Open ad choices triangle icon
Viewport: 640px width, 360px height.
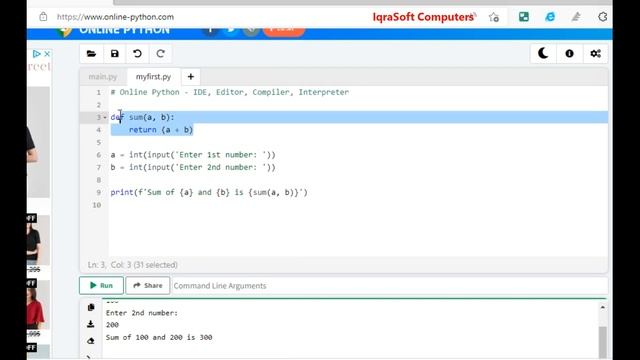36,53
